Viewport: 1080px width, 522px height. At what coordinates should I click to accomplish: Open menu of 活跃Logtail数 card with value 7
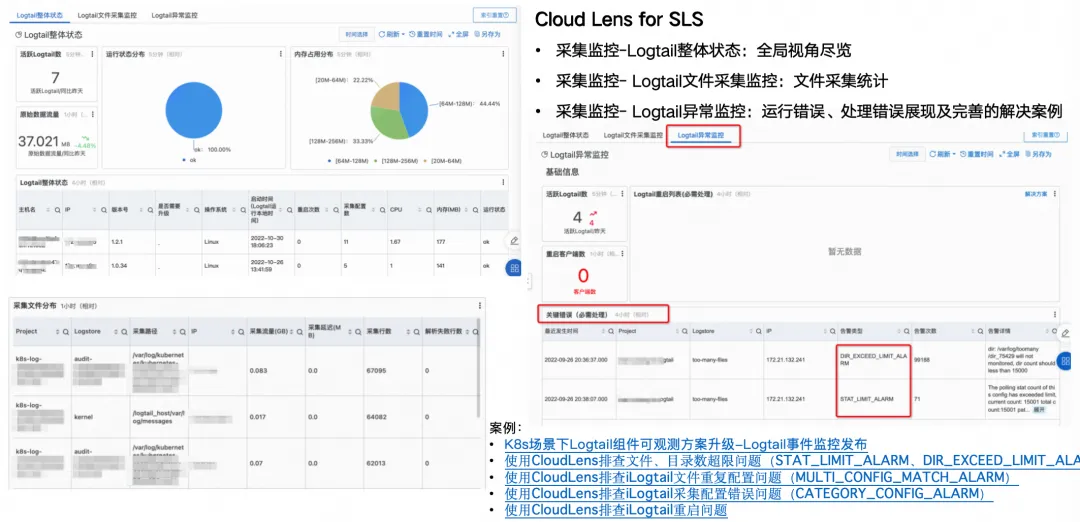point(92,54)
